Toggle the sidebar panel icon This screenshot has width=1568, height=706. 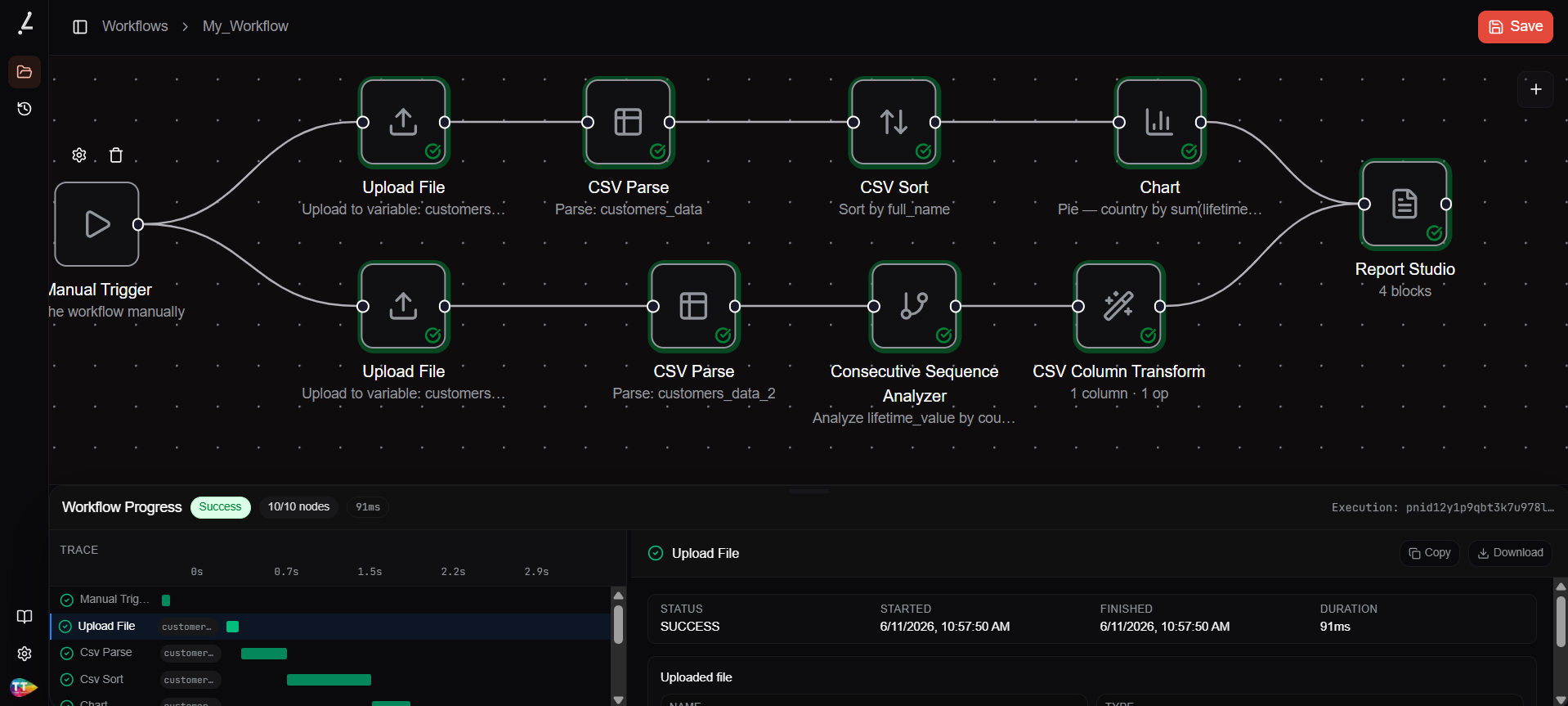[x=80, y=27]
